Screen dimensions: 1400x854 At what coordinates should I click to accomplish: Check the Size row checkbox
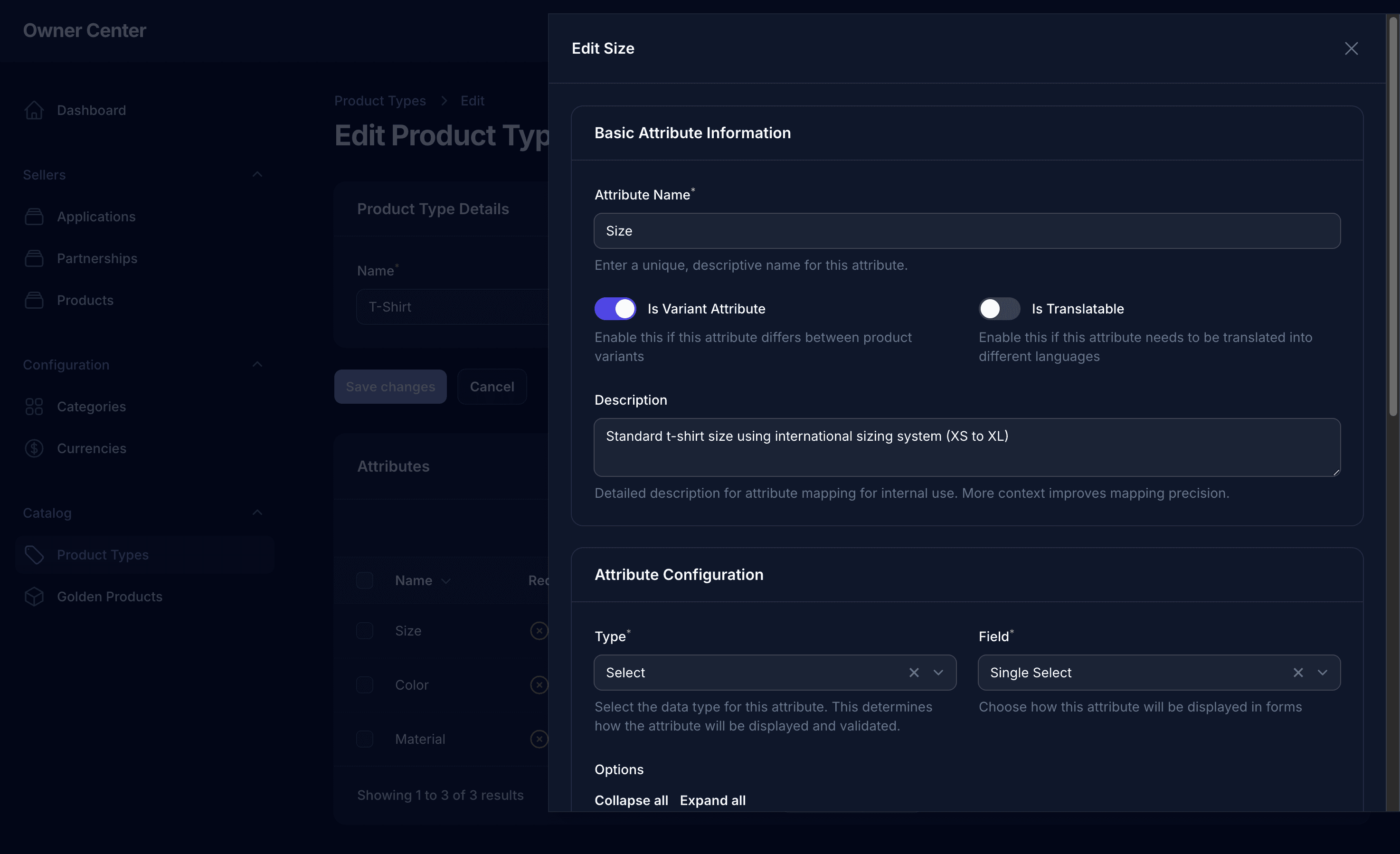coord(365,631)
